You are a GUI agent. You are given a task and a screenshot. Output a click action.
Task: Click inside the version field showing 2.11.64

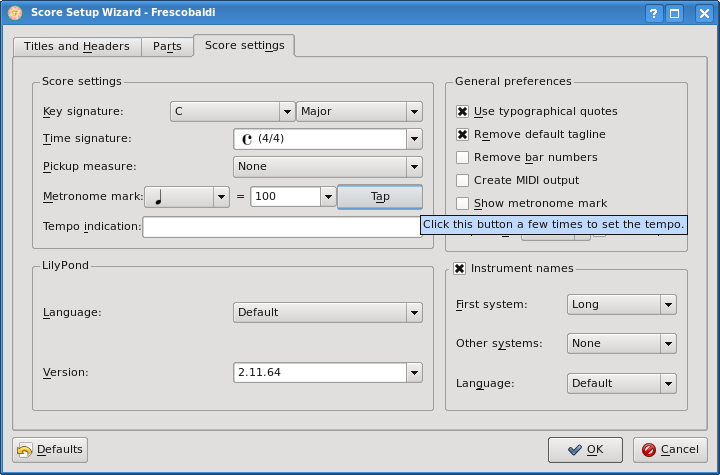click(320, 373)
